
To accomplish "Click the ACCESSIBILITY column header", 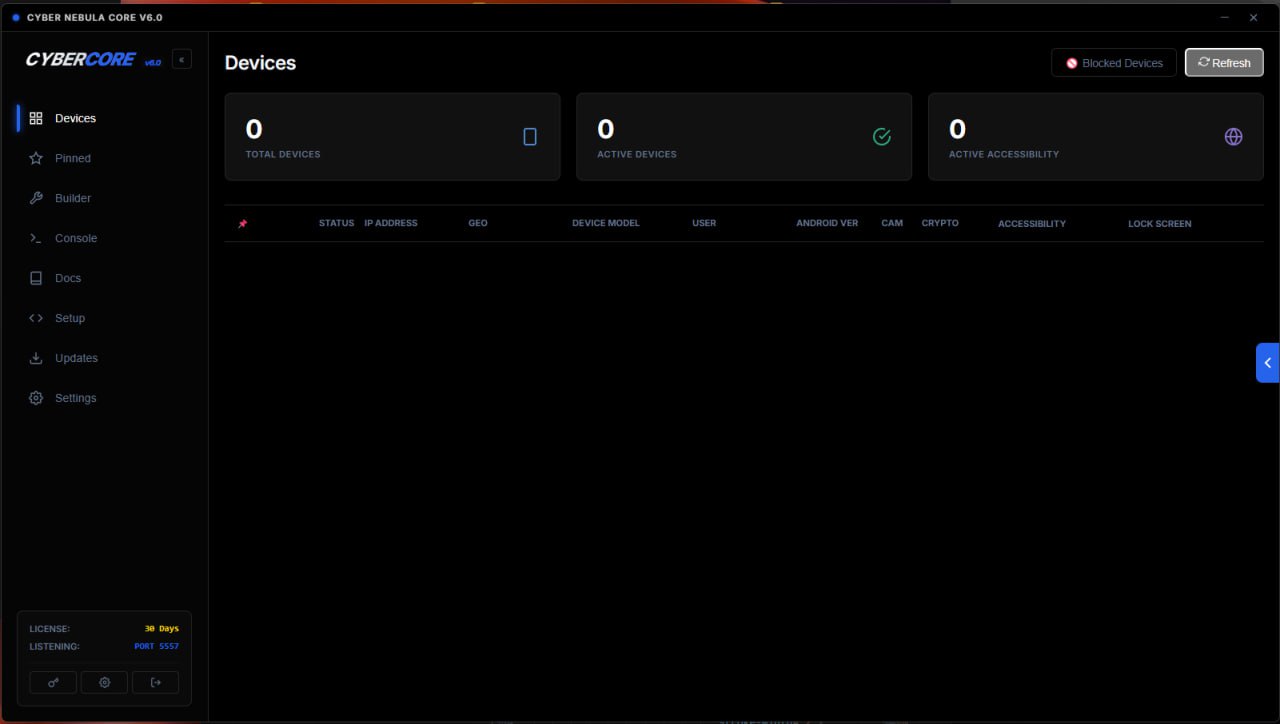I will (x=1032, y=224).
